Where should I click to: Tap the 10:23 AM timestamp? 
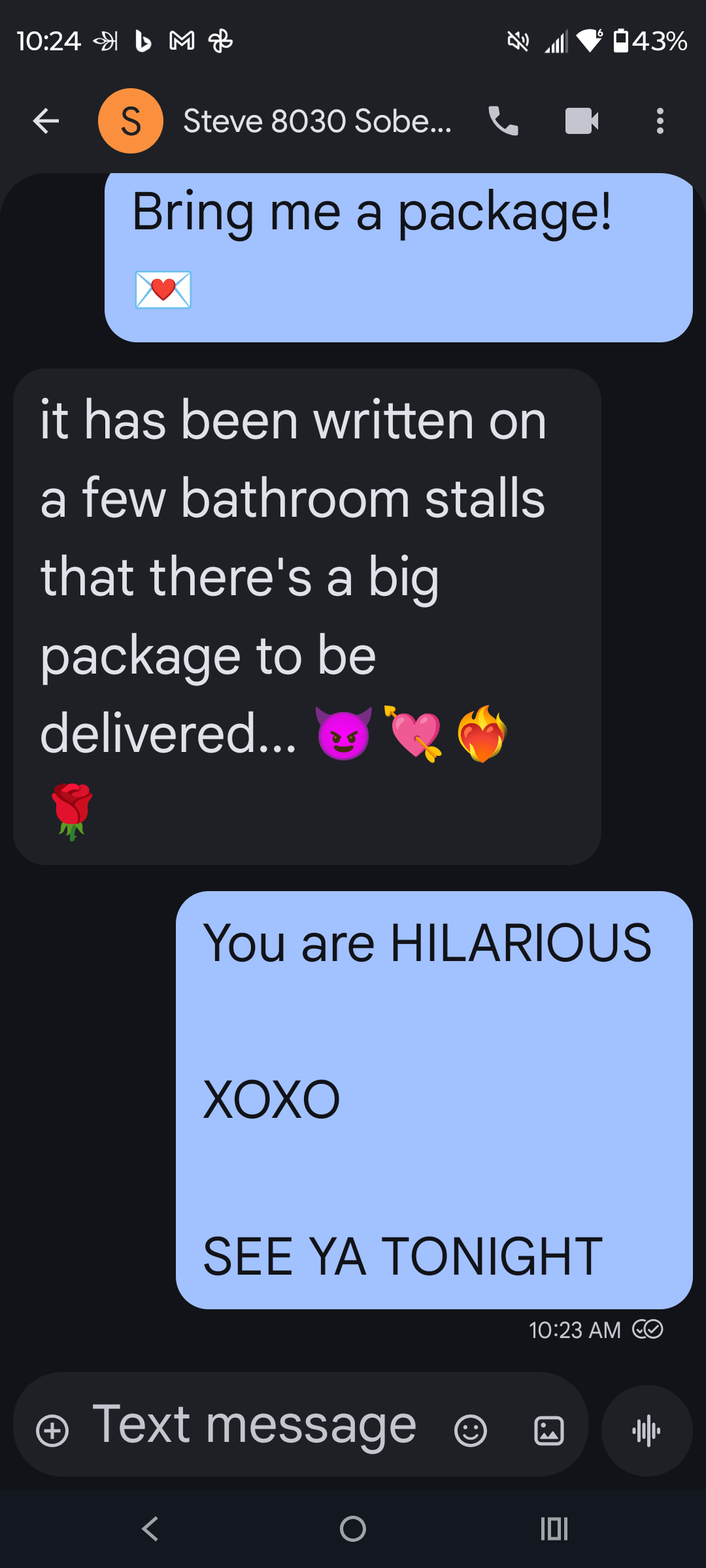coord(575,1330)
